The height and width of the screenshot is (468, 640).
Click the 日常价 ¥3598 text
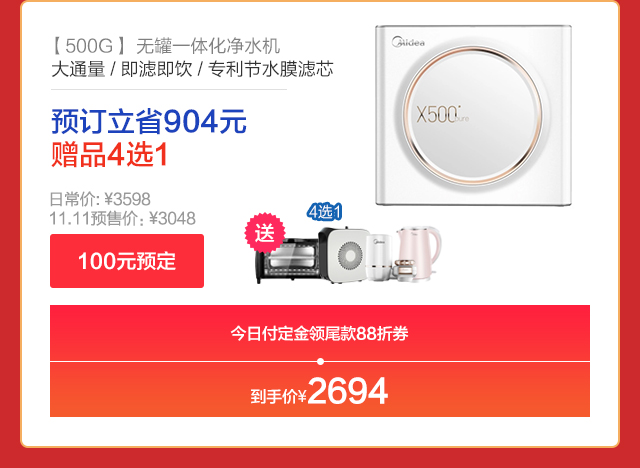tap(100, 200)
